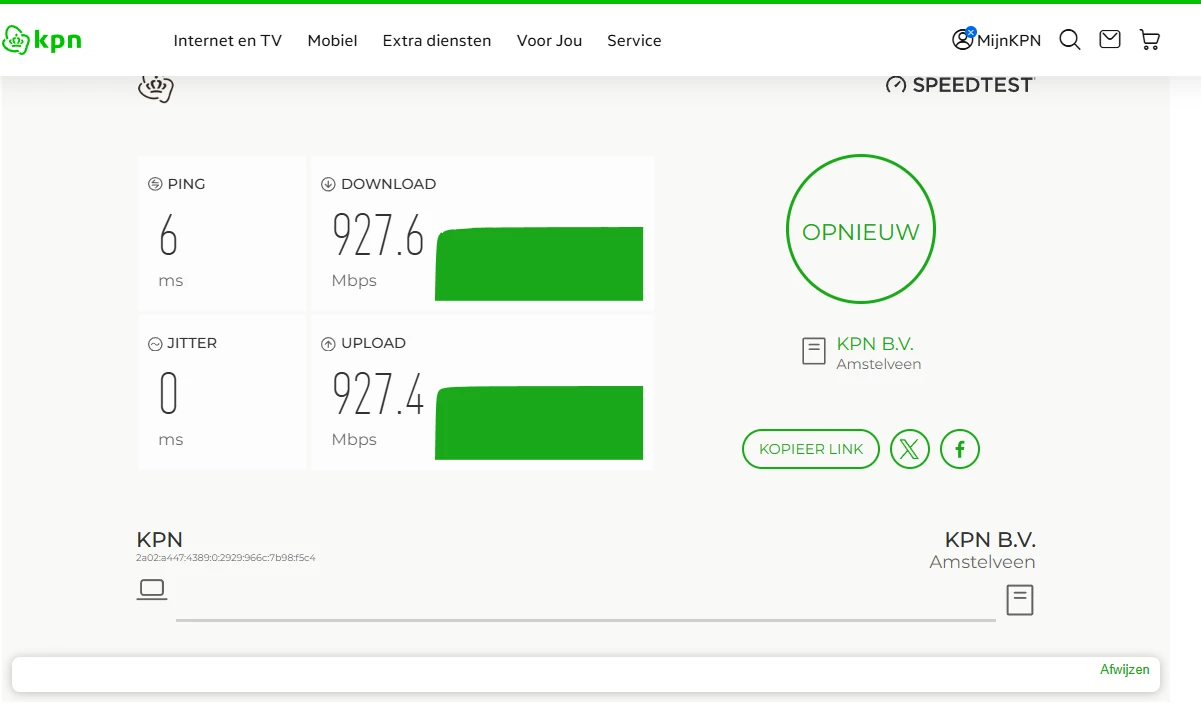The image size is (1201, 712).
Task: Click the KOPIEER LINK button
Action: (x=810, y=449)
